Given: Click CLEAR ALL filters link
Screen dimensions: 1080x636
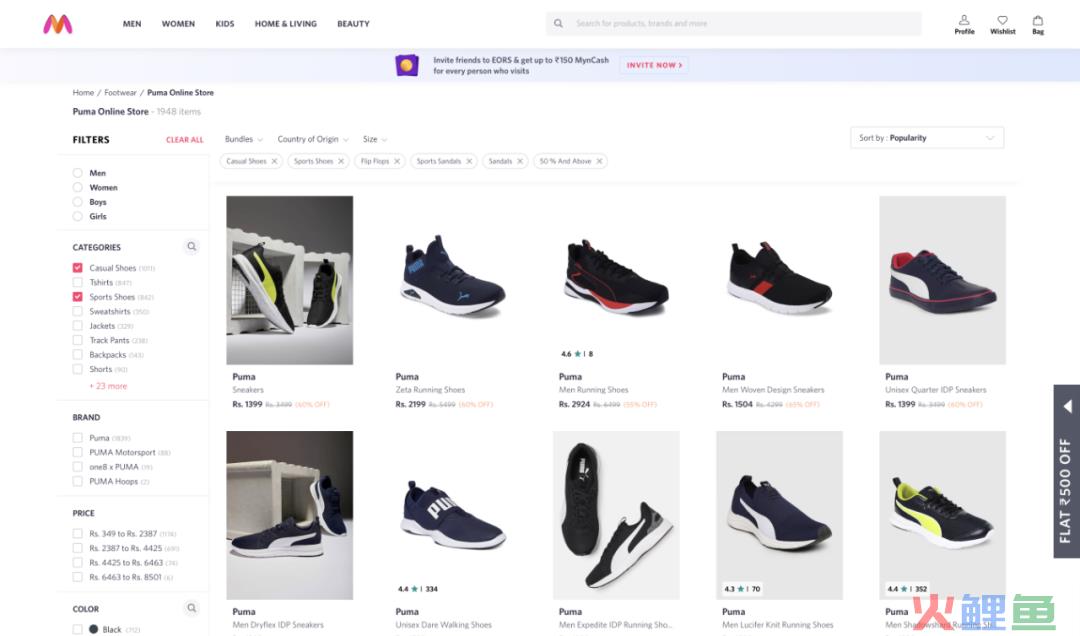Looking at the screenshot, I should (x=185, y=140).
